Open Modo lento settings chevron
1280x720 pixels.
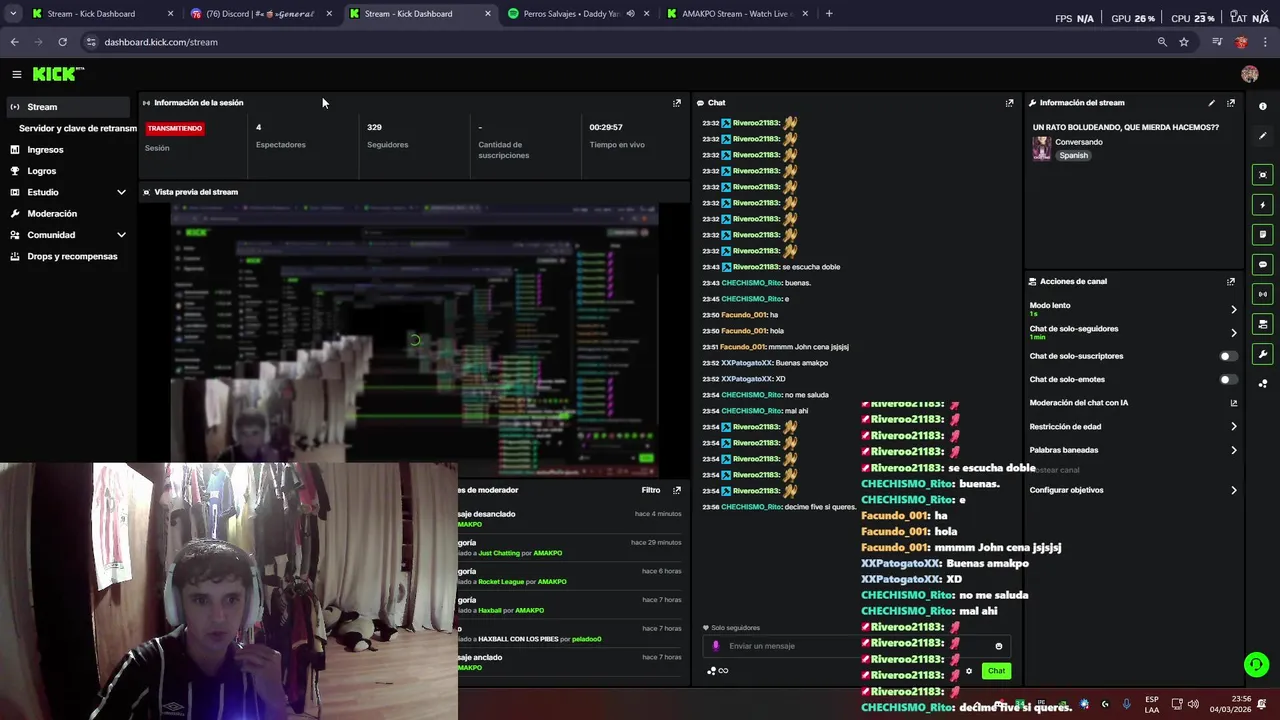click(x=1233, y=309)
